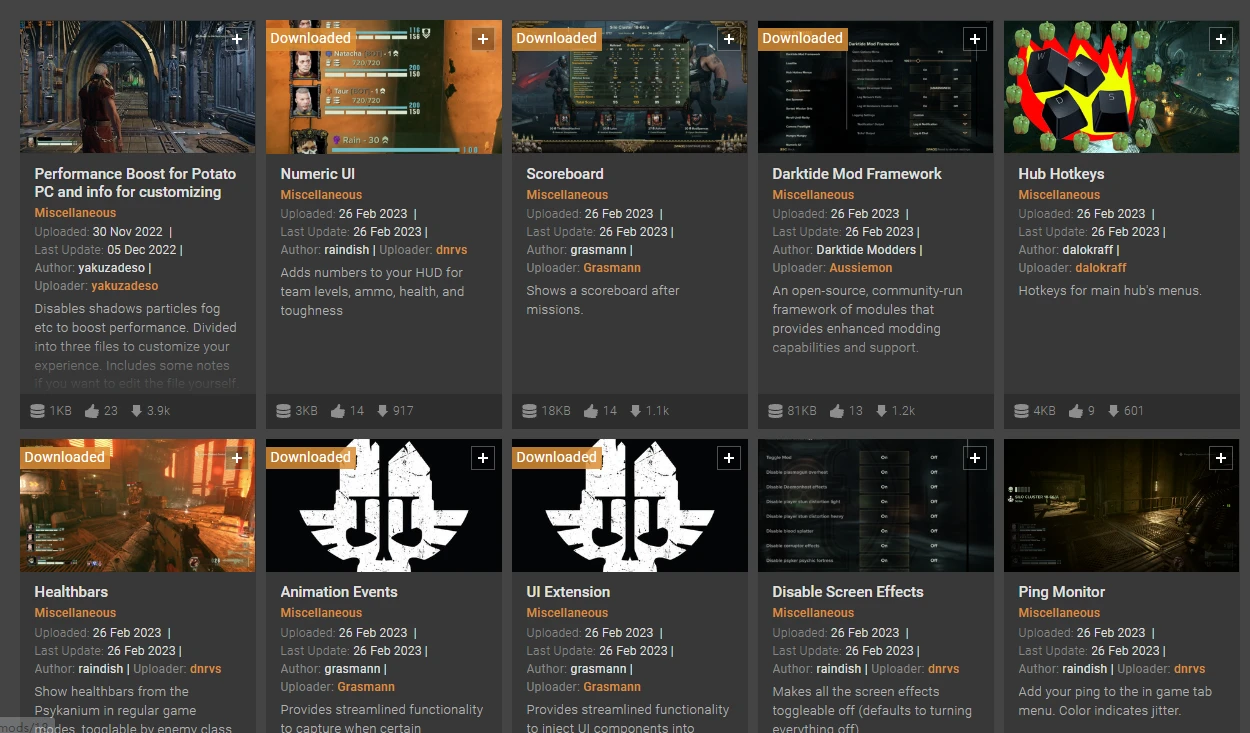
Task: Click the Numeric UI preview thumbnail
Action: tap(384, 87)
